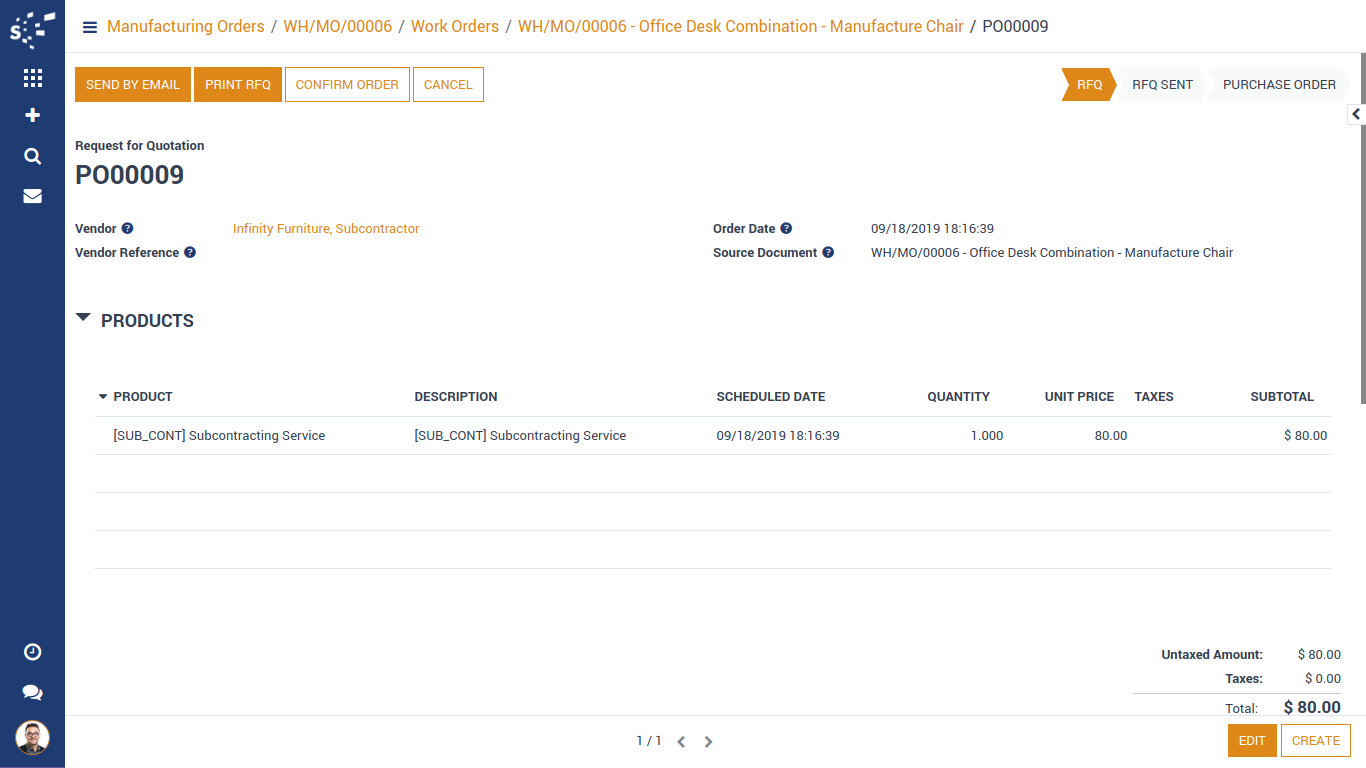Click the Vendor help question icon
The image size is (1366, 768).
tap(128, 229)
